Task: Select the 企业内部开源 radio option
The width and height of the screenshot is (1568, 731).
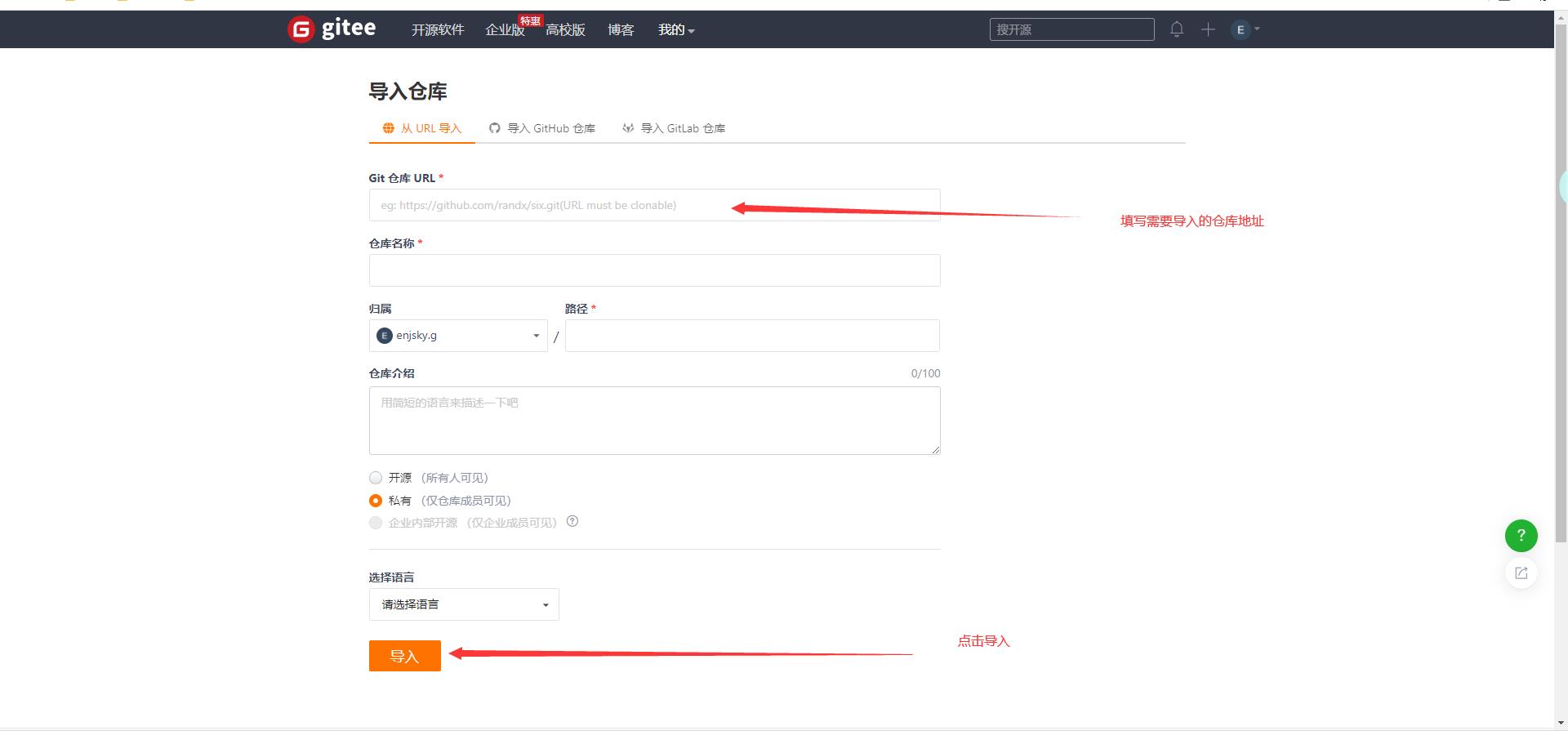Action: 376,523
